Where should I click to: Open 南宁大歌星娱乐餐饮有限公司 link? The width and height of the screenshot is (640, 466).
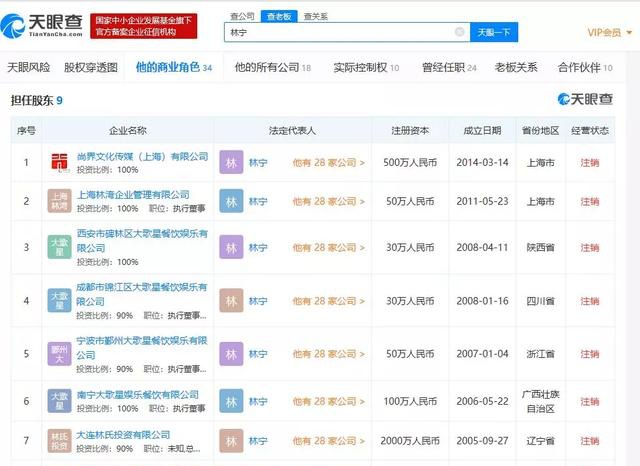(138, 395)
